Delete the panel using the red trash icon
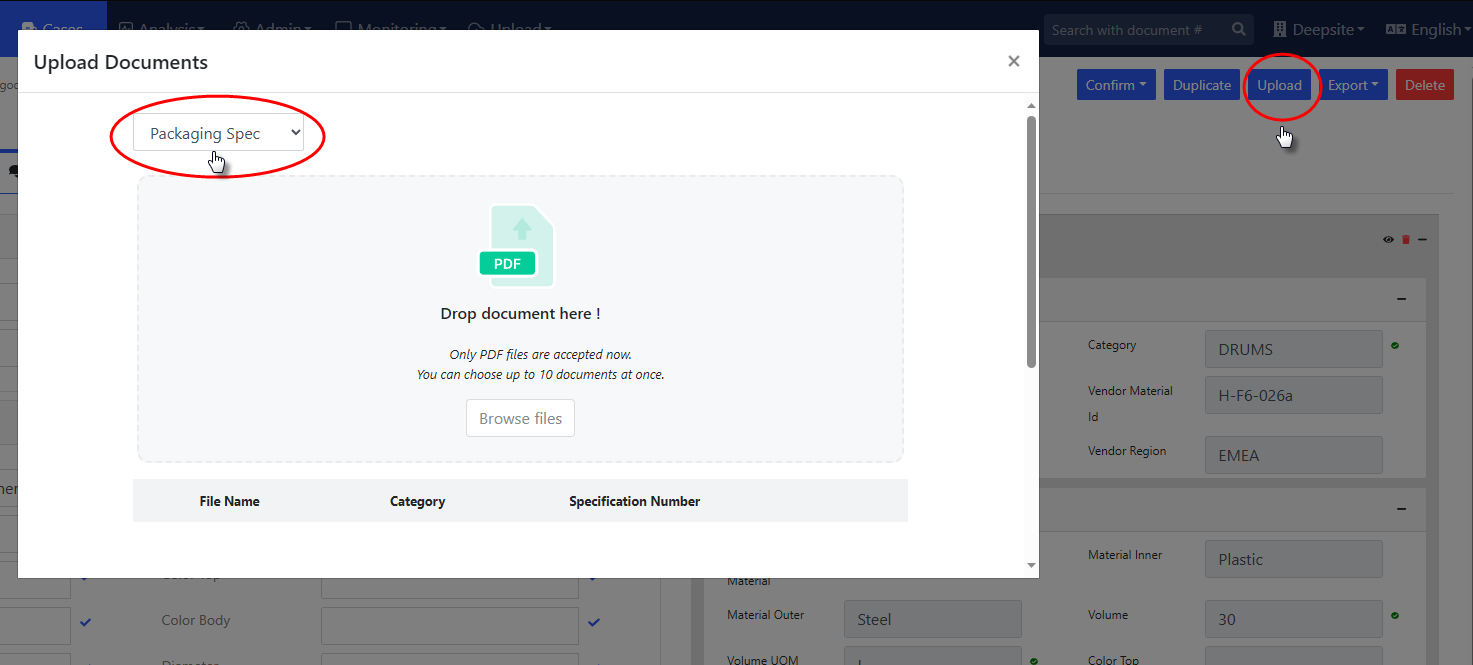The width and height of the screenshot is (1473, 665). coord(1405,239)
